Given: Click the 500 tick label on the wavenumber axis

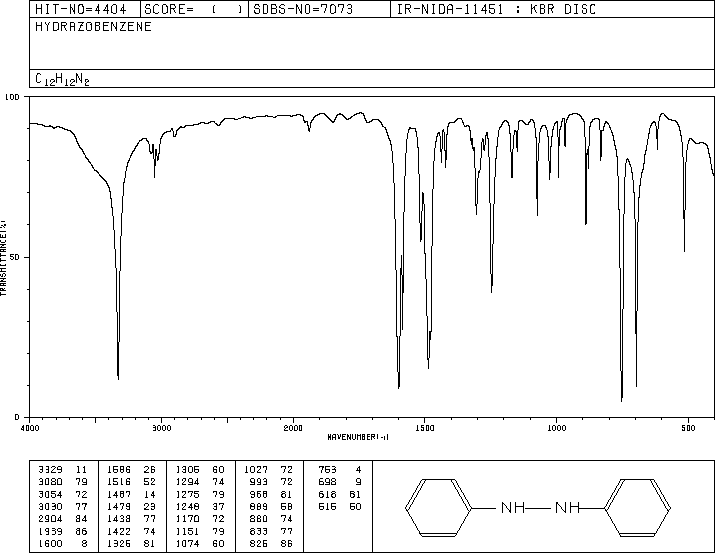Looking at the screenshot, I should pyautogui.click(x=688, y=428).
